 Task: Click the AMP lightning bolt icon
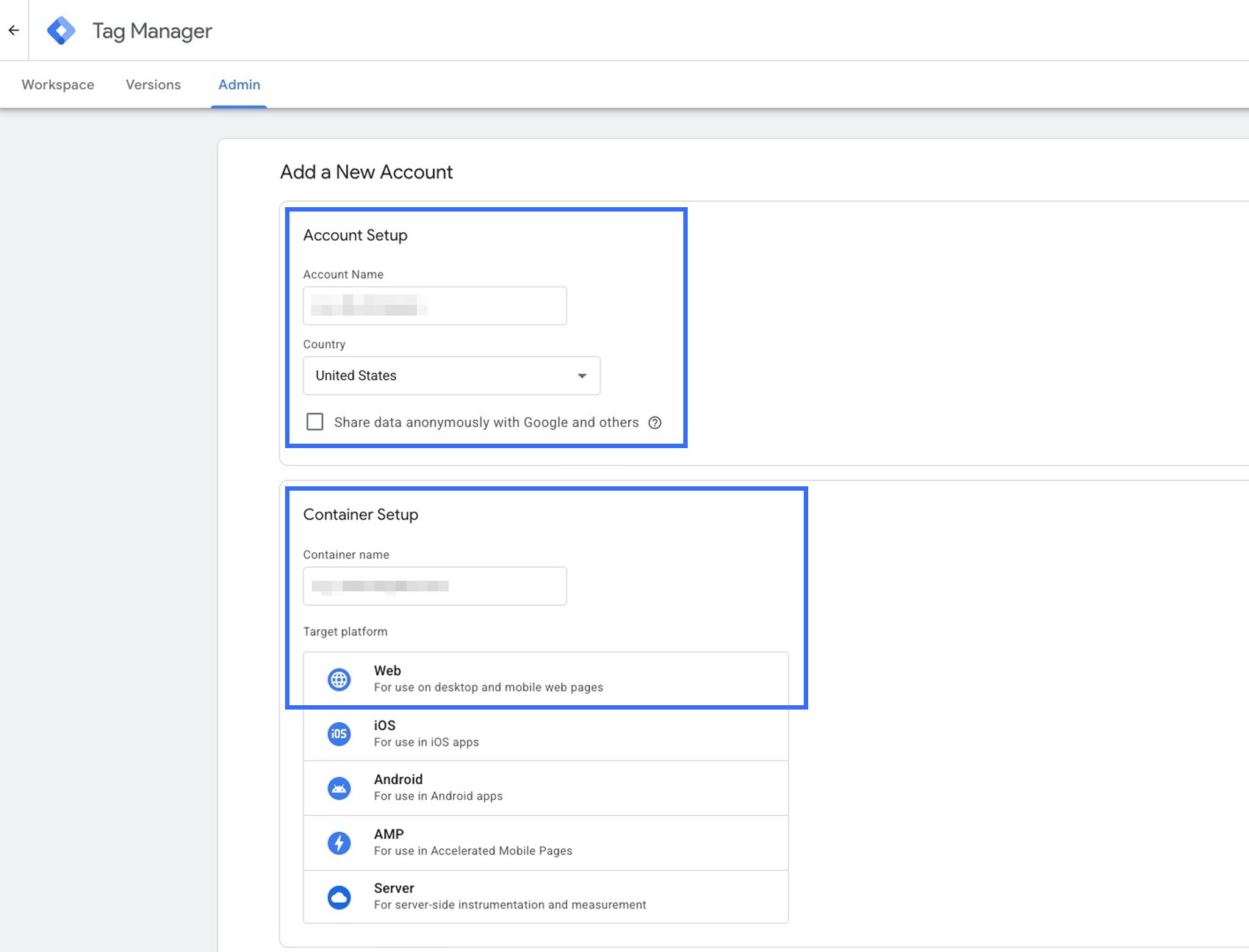(339, 843)
